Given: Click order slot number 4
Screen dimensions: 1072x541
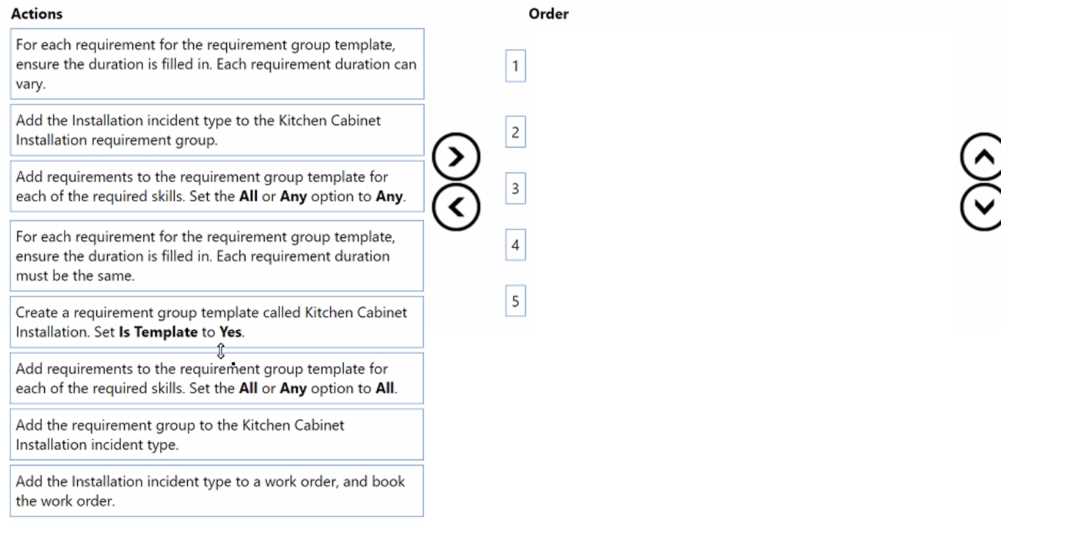Looking at the screenshot, I should point(515,245).
